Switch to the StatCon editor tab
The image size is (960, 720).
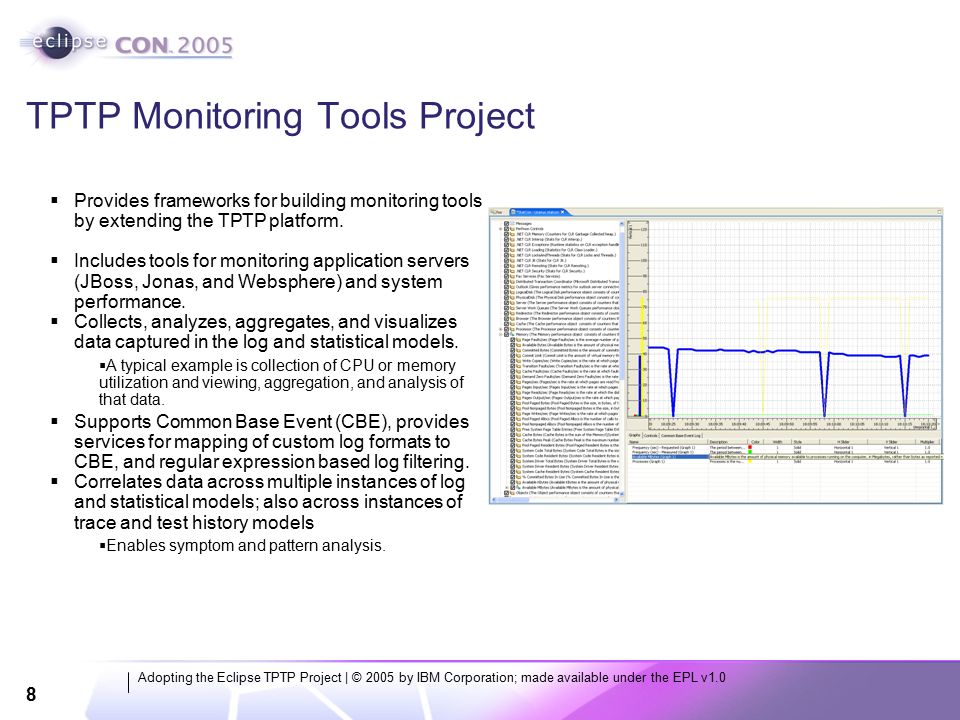538,212
